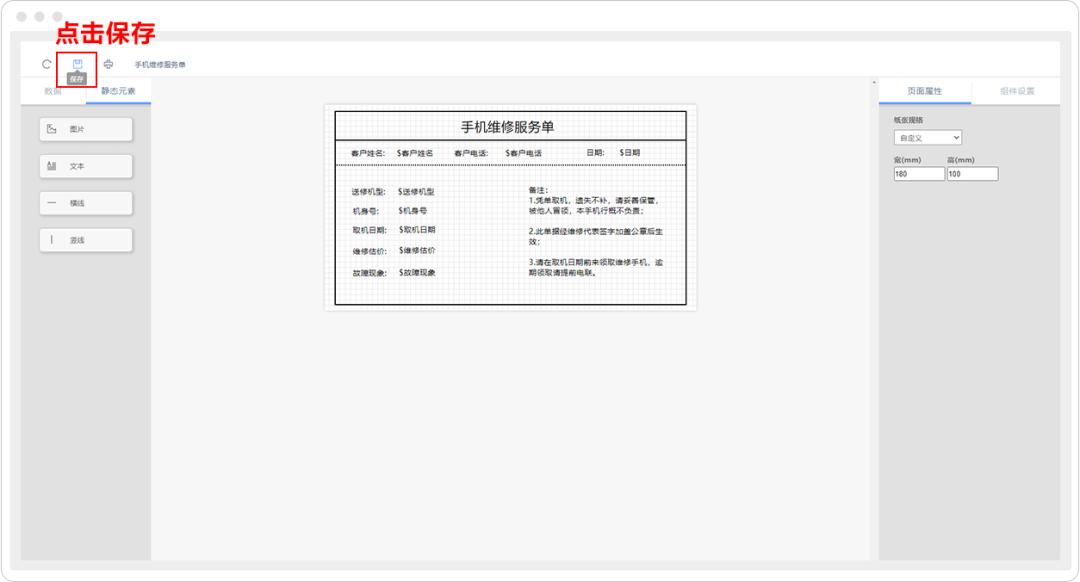Select the 竖线 vertical line tool
The height and width of the screenshot is (582, 1080).
click(x=85, y=239)
